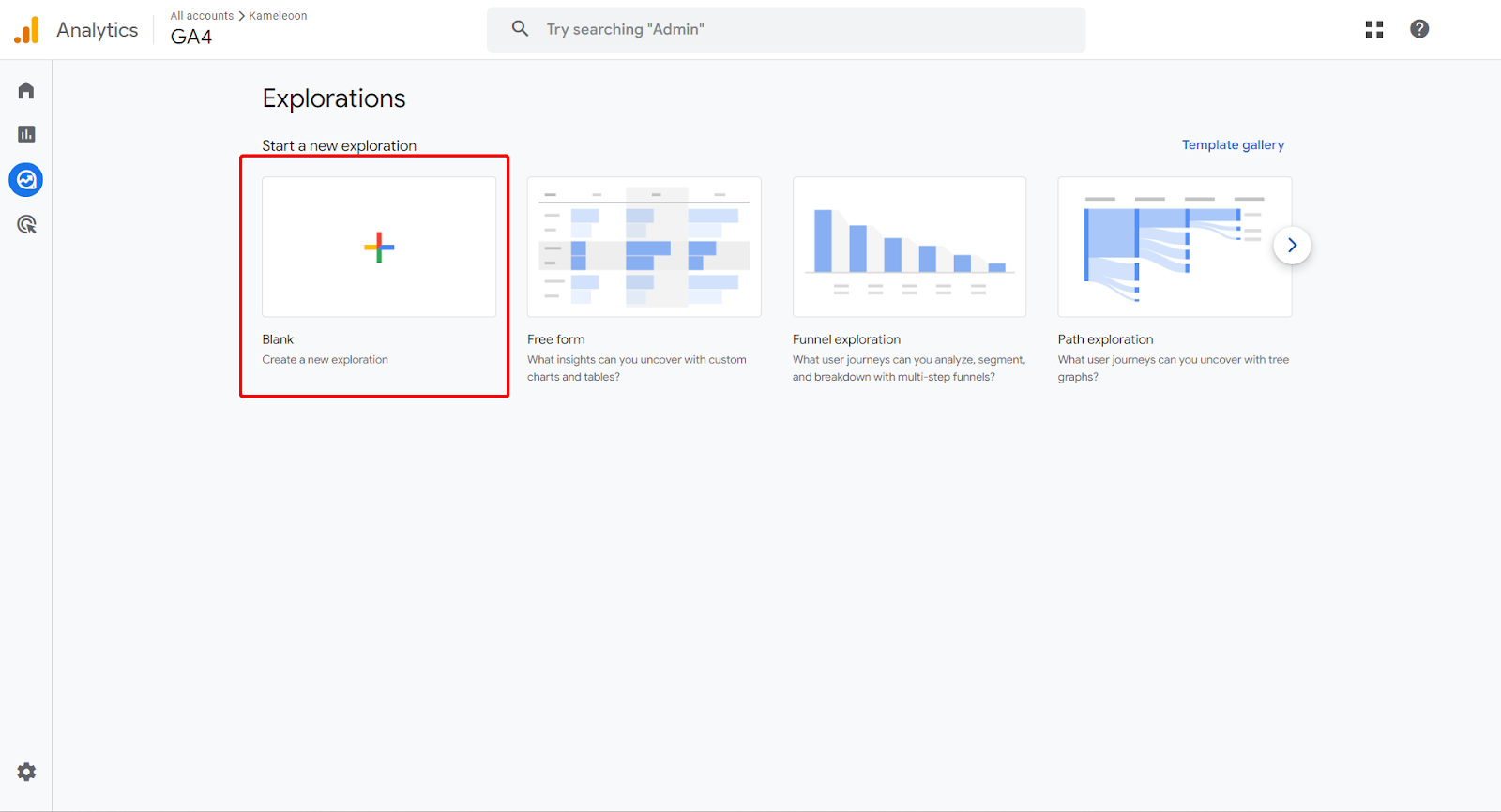The width and height of the screenshot is (1501, 812).
Task: Click the Kameleoon breadcrumb link
Action: [278, 16]
